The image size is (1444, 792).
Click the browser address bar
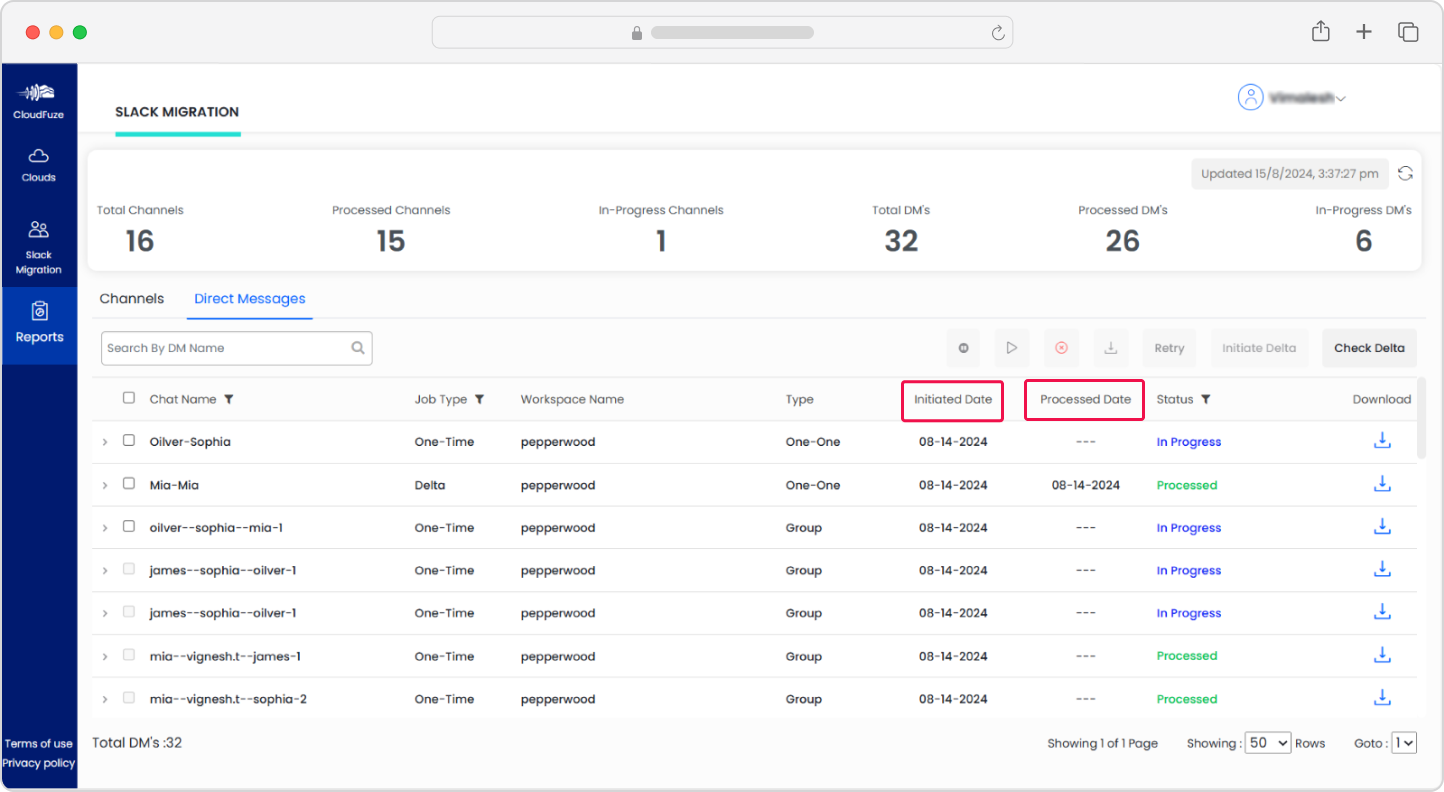[x=722, y=32]
